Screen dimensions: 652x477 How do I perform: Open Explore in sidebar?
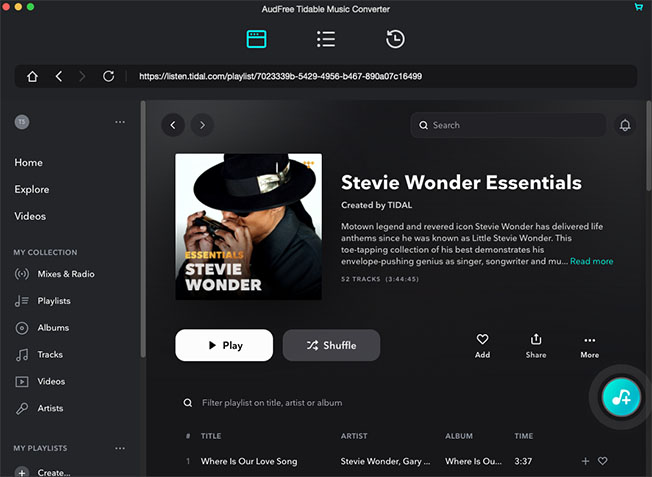tap(32, 189)
